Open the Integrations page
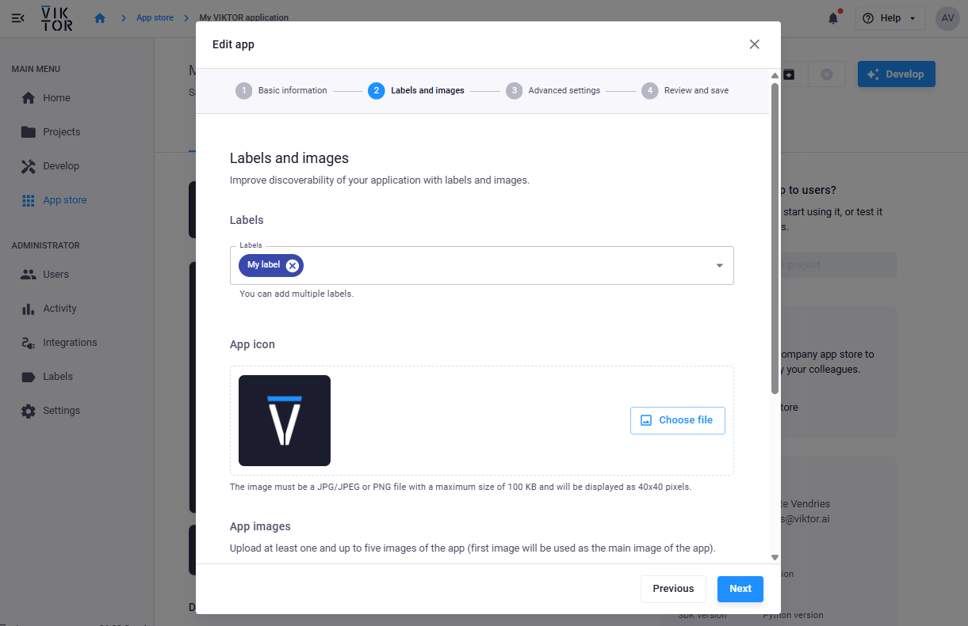 [x=69, y=342]
